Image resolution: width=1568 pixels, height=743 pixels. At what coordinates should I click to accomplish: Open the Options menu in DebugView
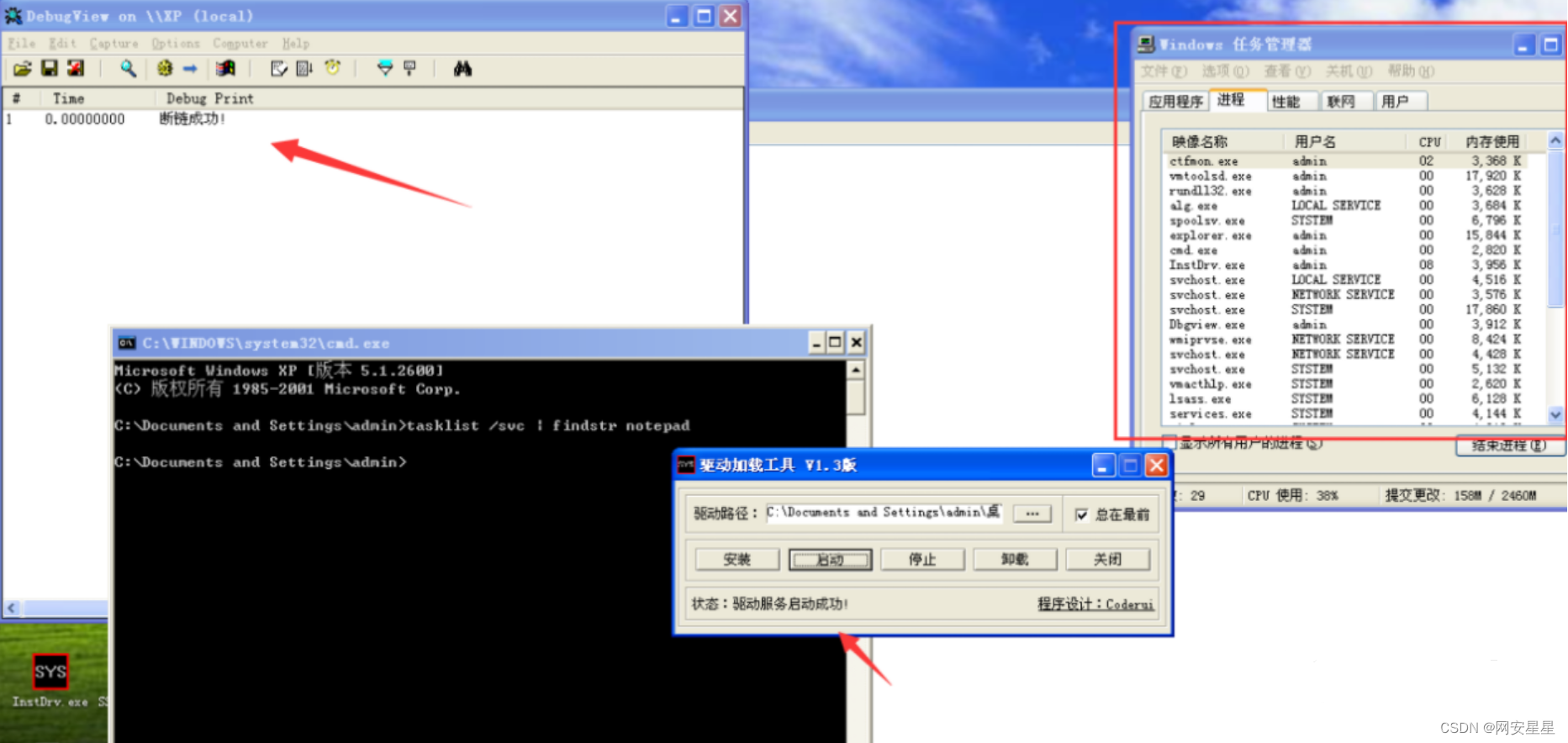click(176, 43)
